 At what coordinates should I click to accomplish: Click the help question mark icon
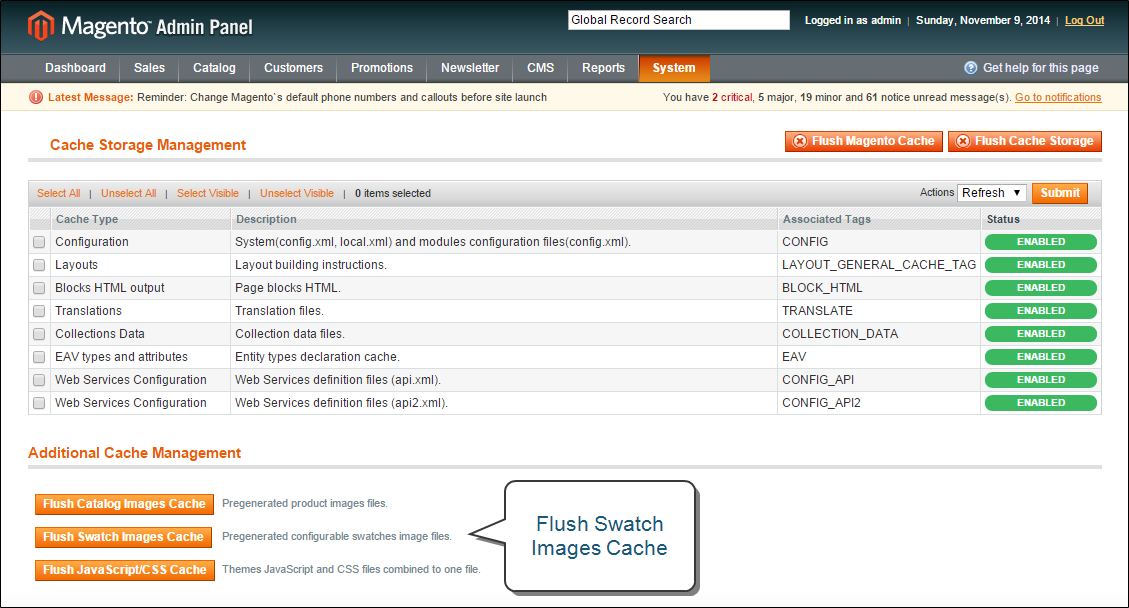(971, 68)
